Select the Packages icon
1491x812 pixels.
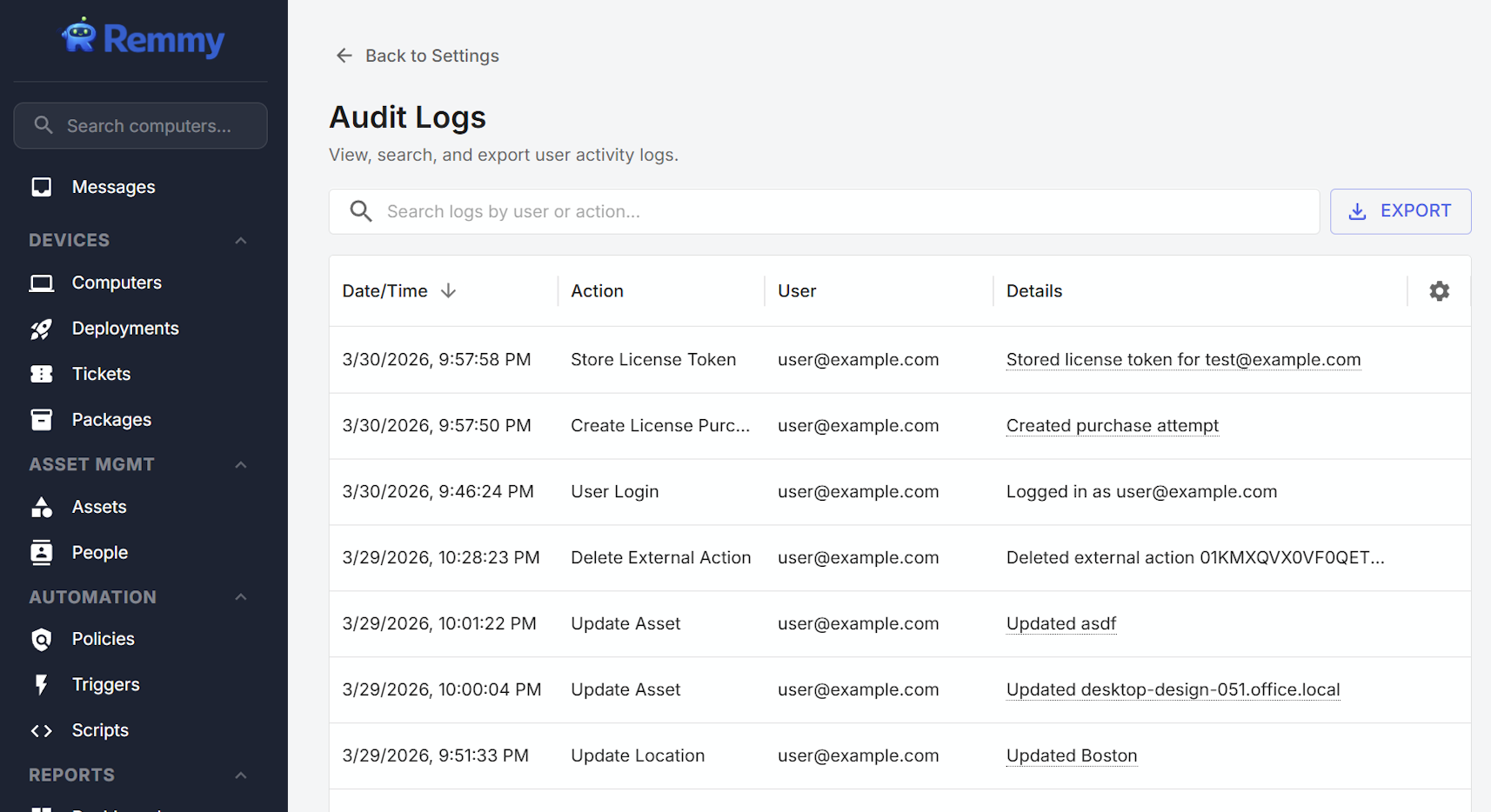[x=41, y=419]
